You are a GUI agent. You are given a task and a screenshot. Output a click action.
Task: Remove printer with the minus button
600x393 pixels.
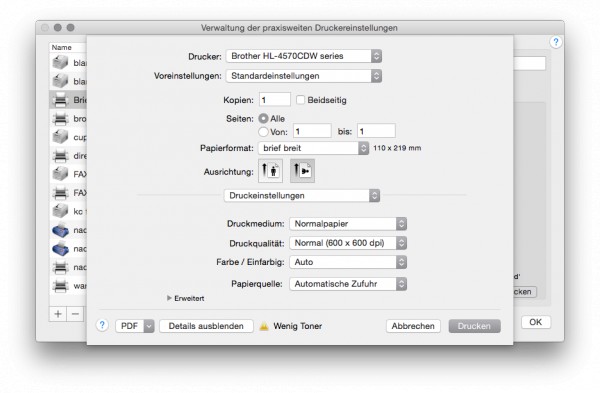click(x=75, y=314)
